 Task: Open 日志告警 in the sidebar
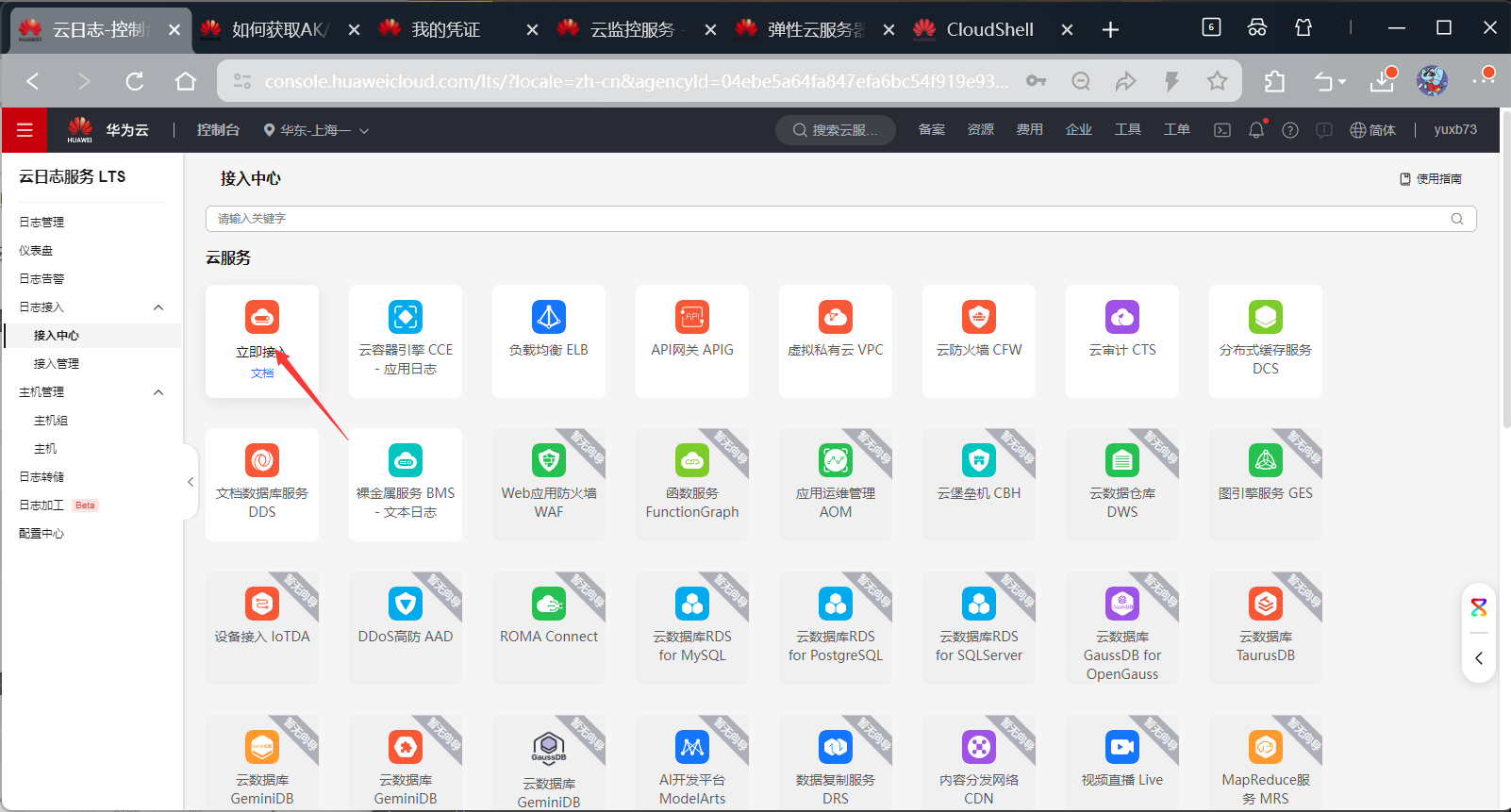click(x=42, y=279)
